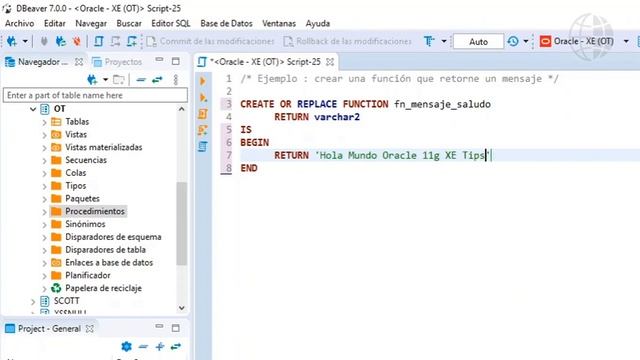Click the New Connection plug icon in main toolbar

[12, 41]
